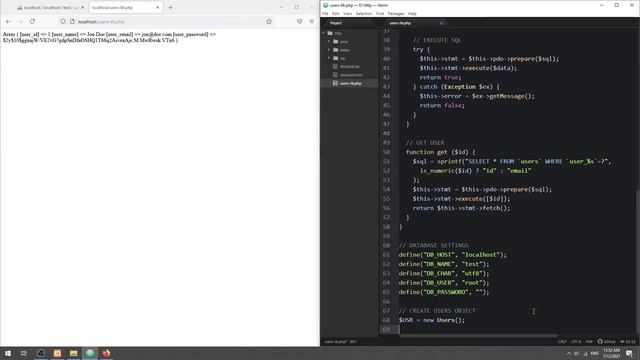Change CRLF line ending in status bar
This screenshot has height=360, width=640.
562,342
